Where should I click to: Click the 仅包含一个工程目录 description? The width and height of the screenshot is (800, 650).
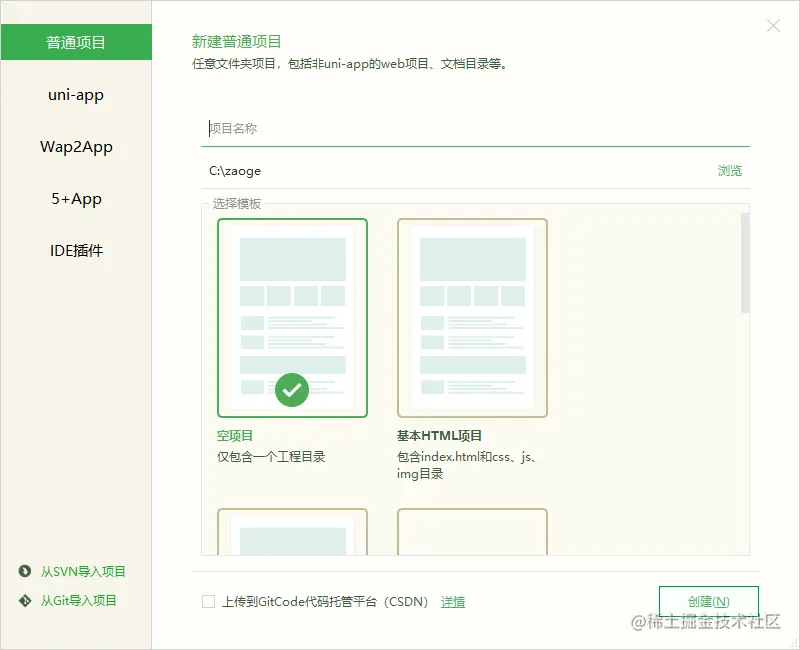coord(271,457)
